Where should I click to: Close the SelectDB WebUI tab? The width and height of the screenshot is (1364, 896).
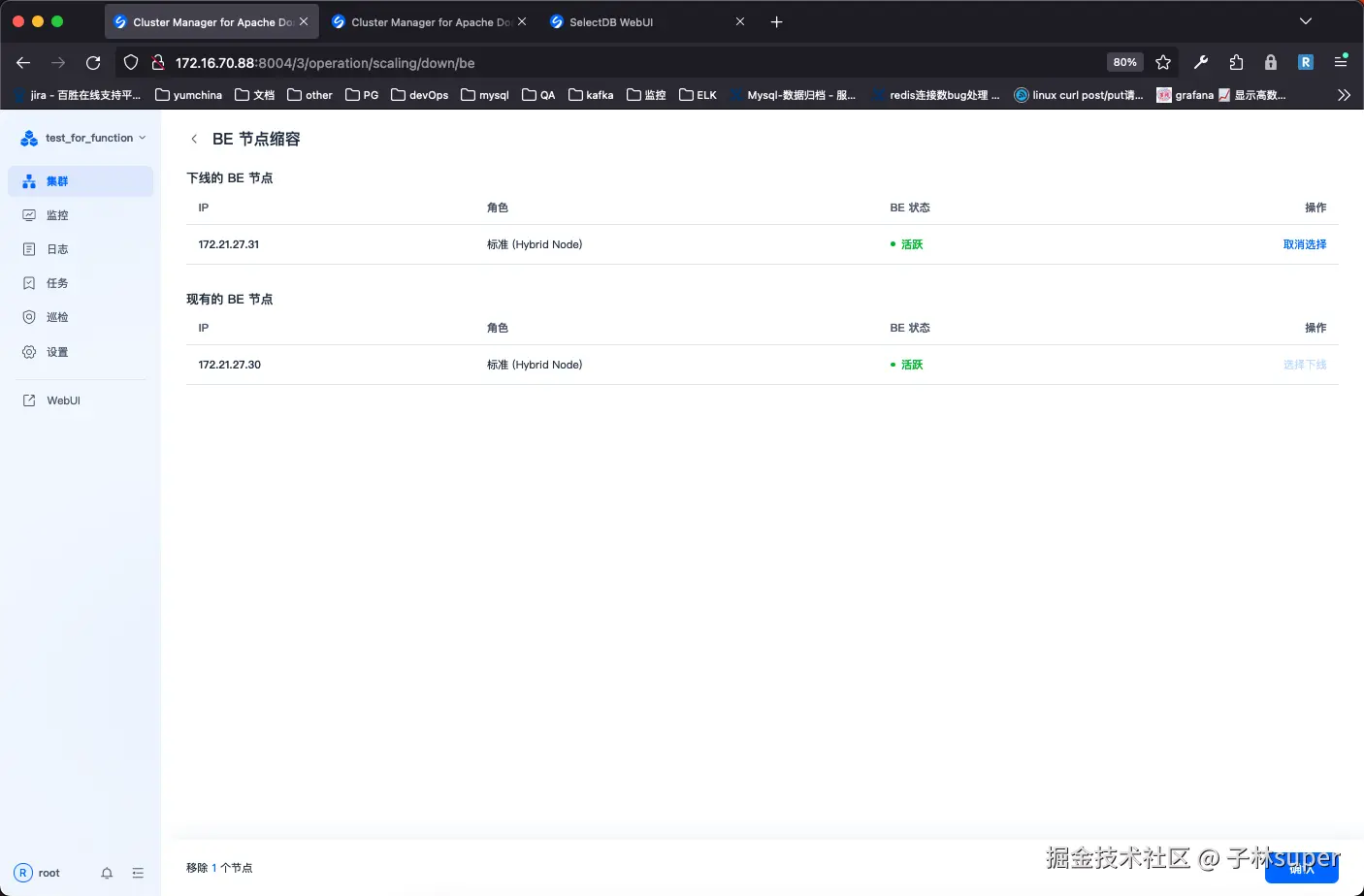pos(740,21)
